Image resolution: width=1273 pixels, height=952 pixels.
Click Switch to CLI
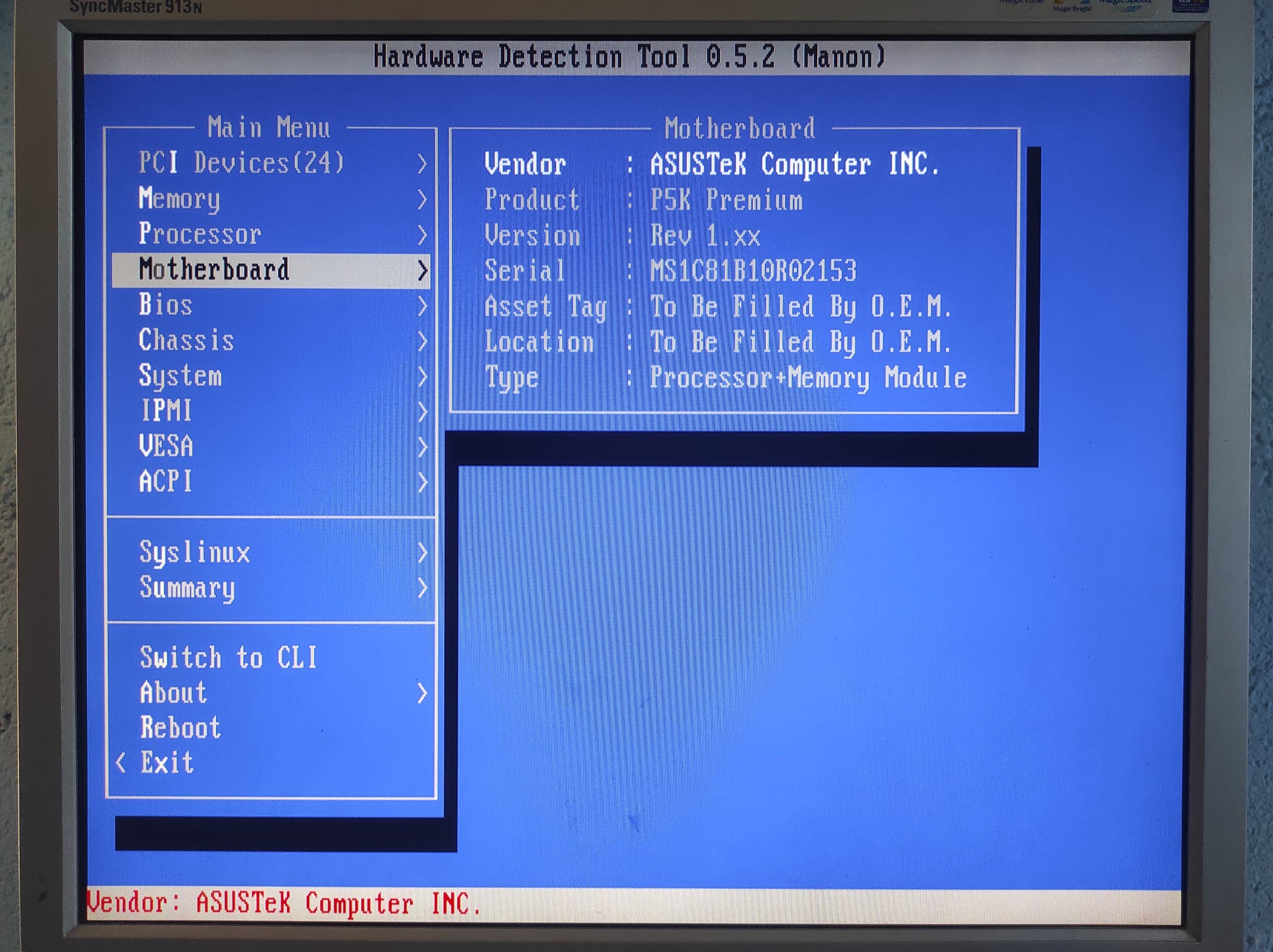coord(228,658)
